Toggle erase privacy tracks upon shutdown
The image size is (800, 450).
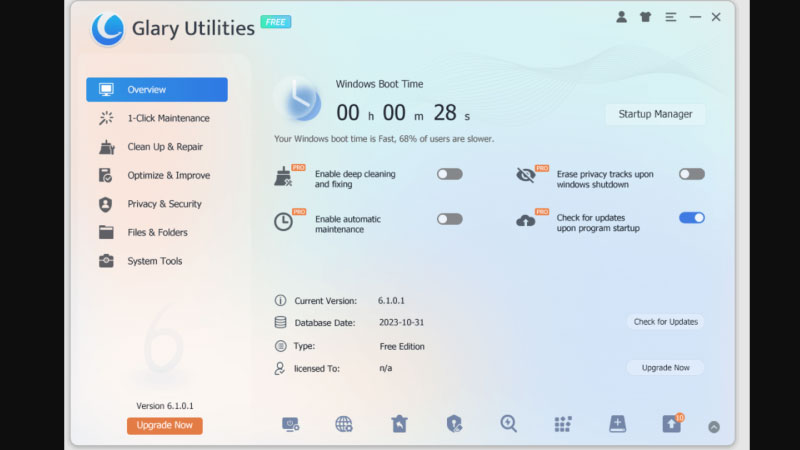(x=691, y=174)
